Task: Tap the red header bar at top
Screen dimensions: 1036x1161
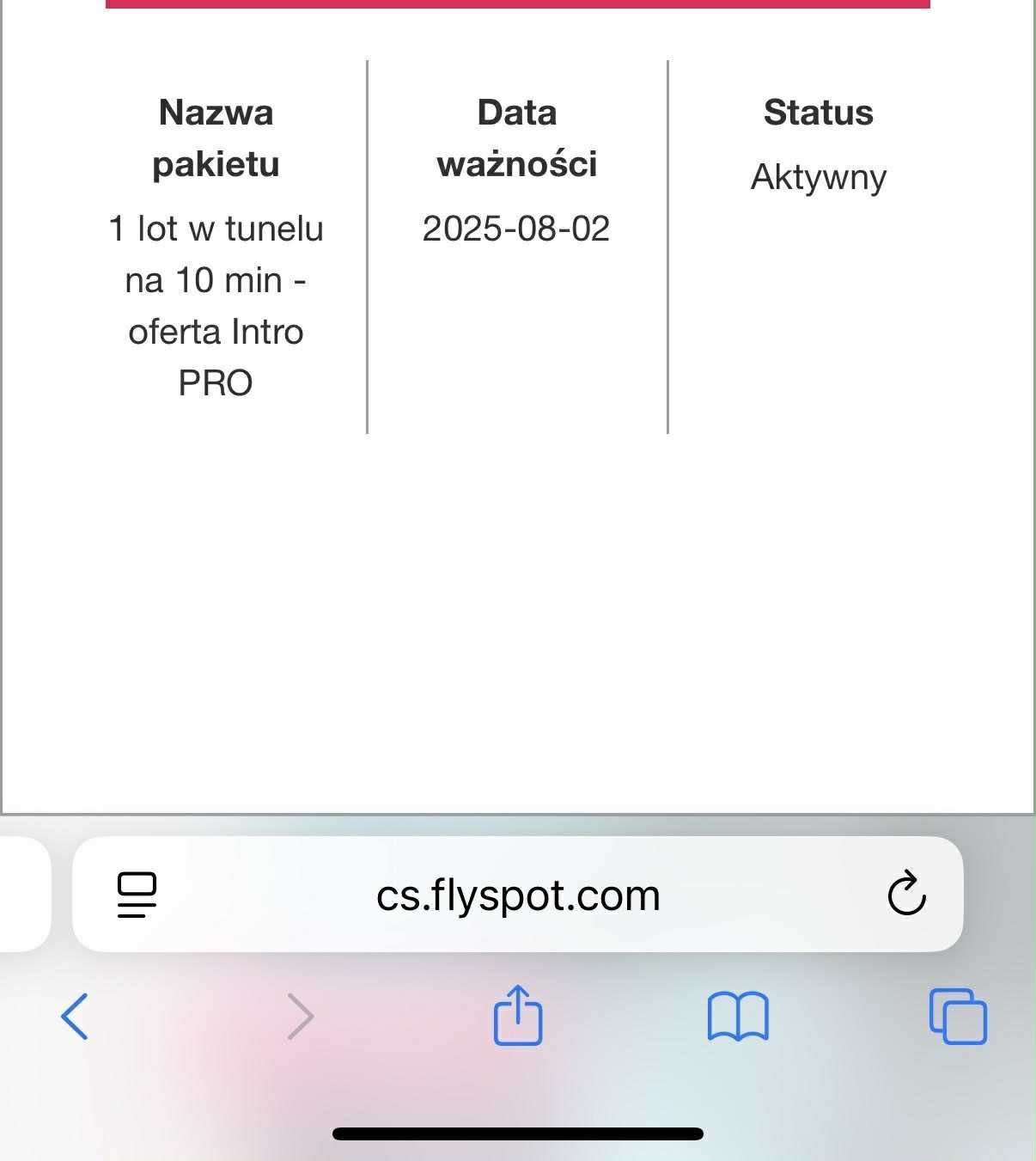Action: [x=518, y=3]
